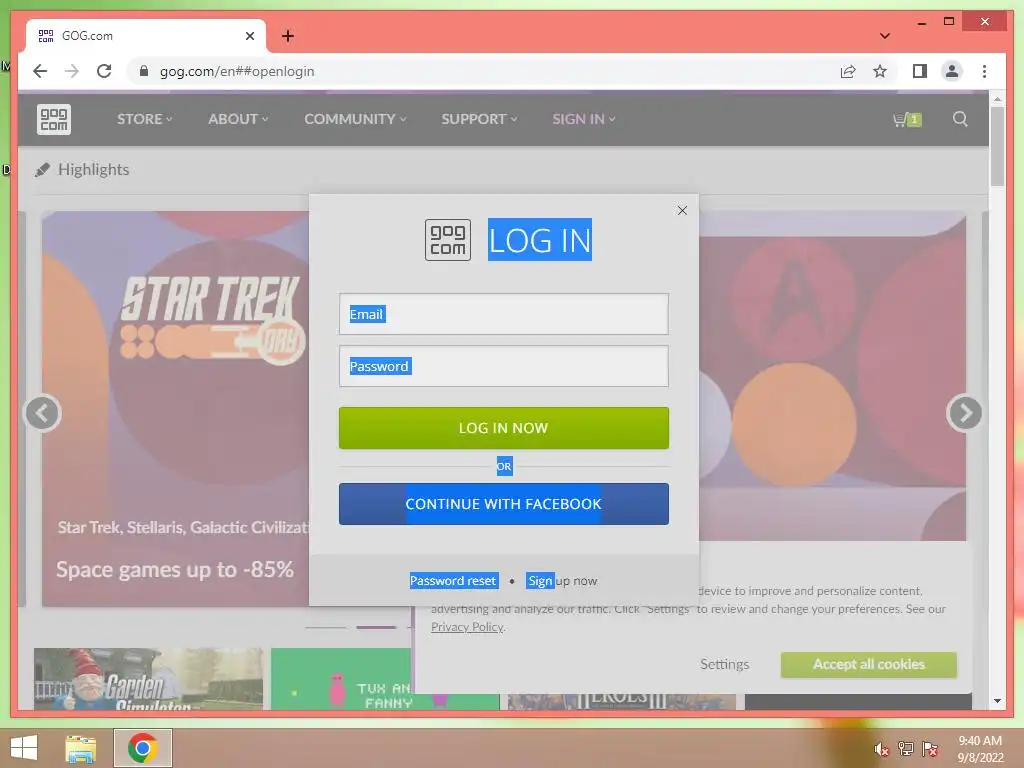Click the LOG IN NOW button

[x=504, y=428]
